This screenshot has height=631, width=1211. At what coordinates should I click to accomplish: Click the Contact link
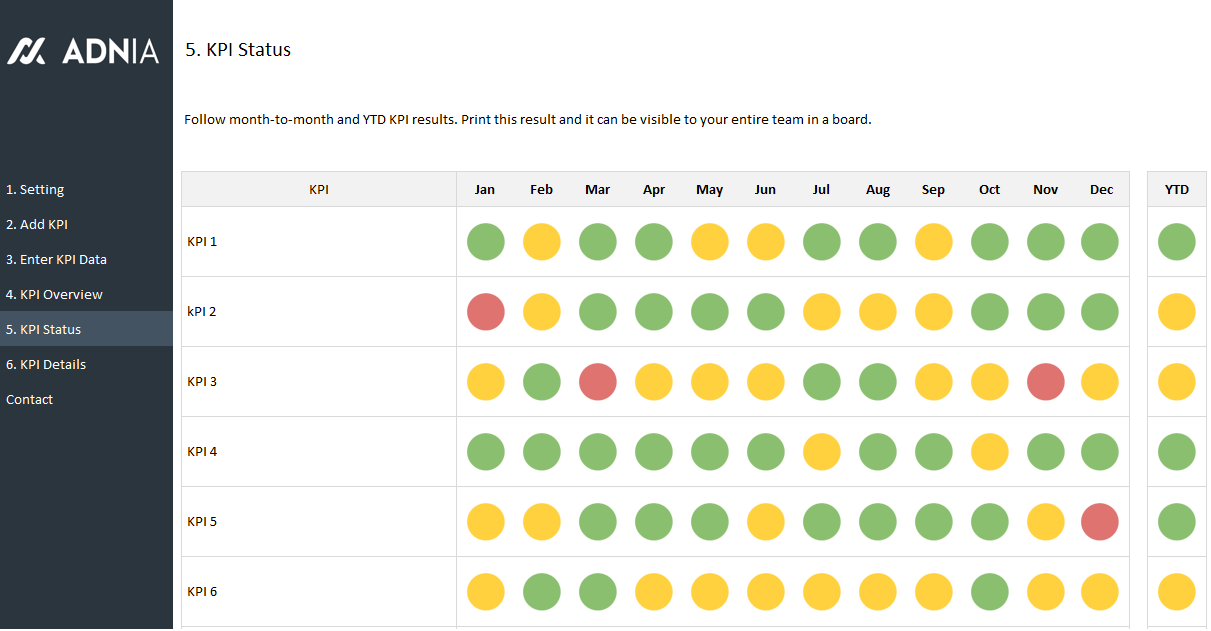(30, 400)
